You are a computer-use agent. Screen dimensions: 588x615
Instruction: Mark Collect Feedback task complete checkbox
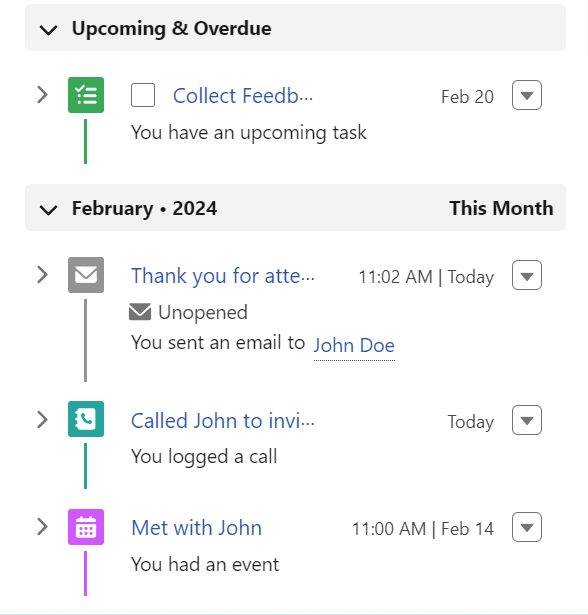pyautogui.click(x=143, y=95)
